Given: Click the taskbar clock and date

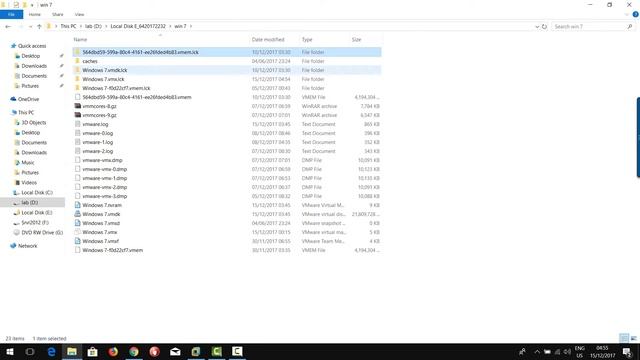Looking at the screenshot, I should [x=602, y=351].
